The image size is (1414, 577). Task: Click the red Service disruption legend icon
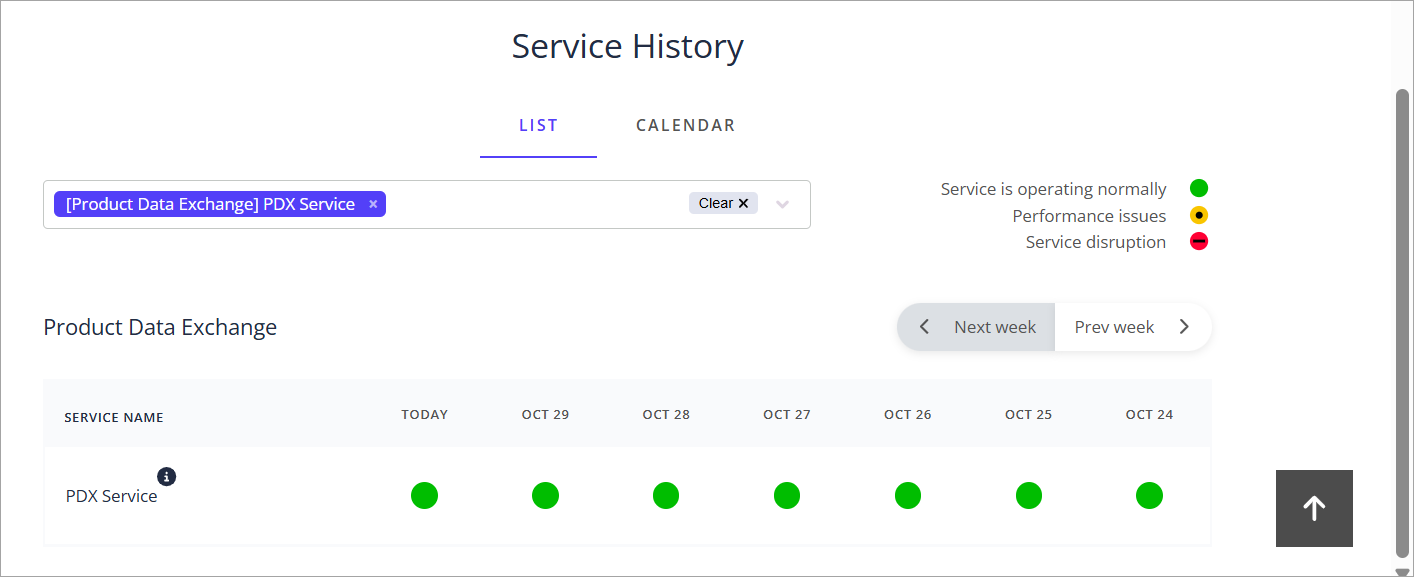coord(1199,241)
